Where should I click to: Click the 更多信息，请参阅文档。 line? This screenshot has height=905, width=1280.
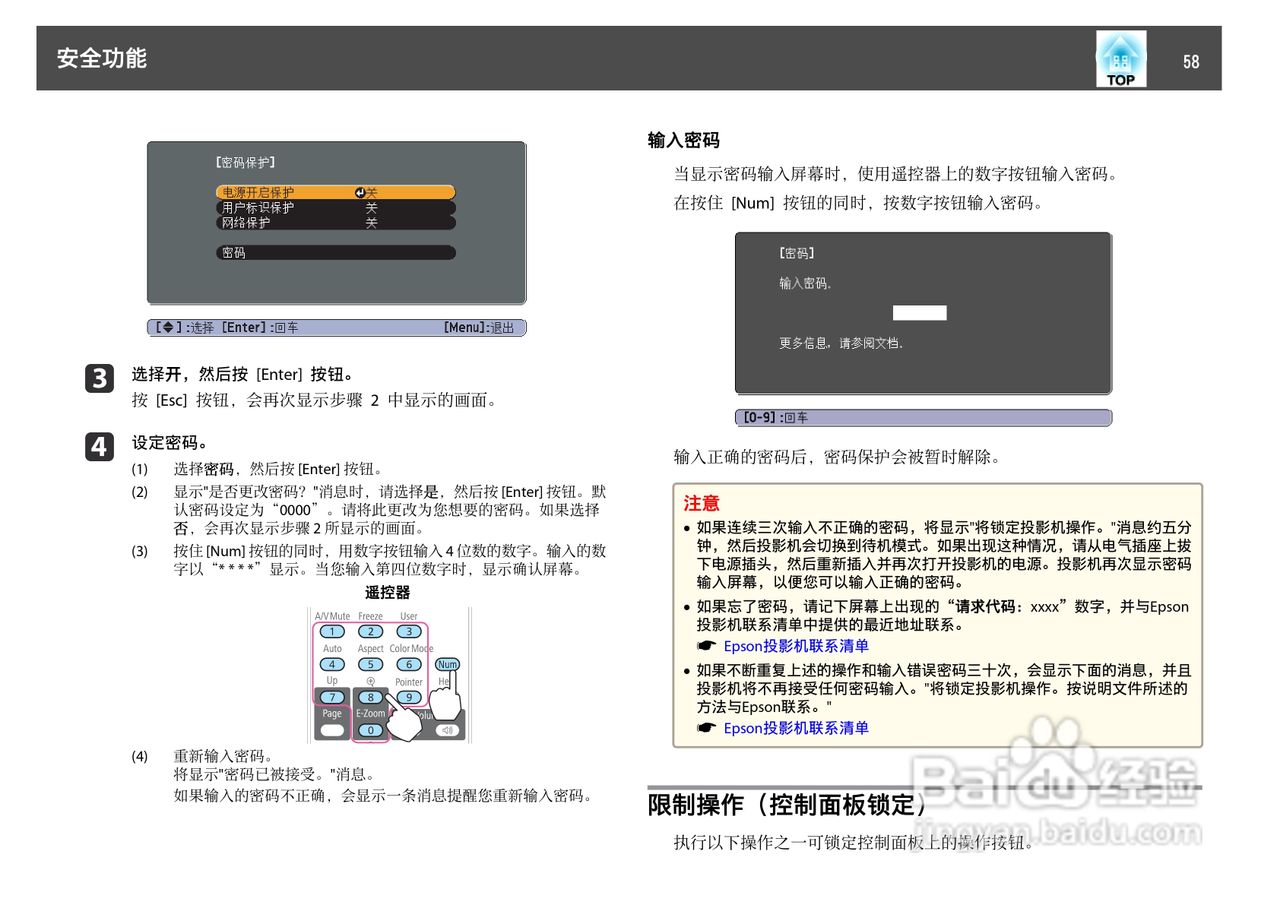842,343
